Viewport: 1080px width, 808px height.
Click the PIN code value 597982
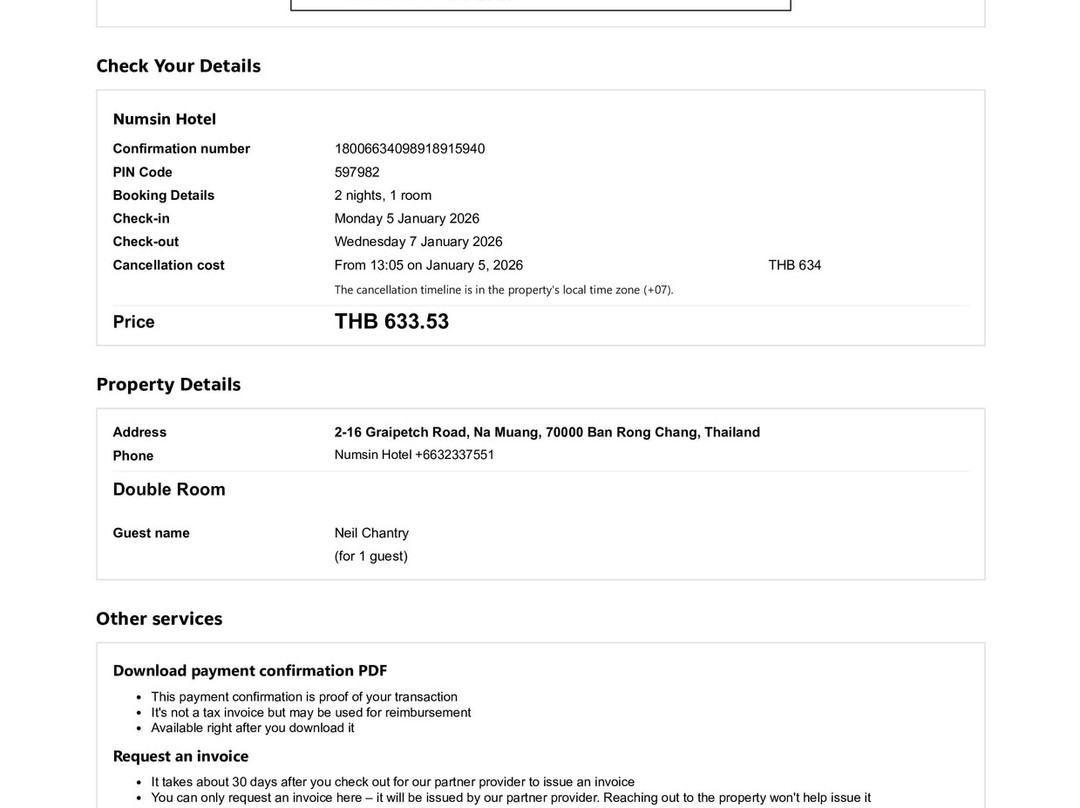pos(357,172)
